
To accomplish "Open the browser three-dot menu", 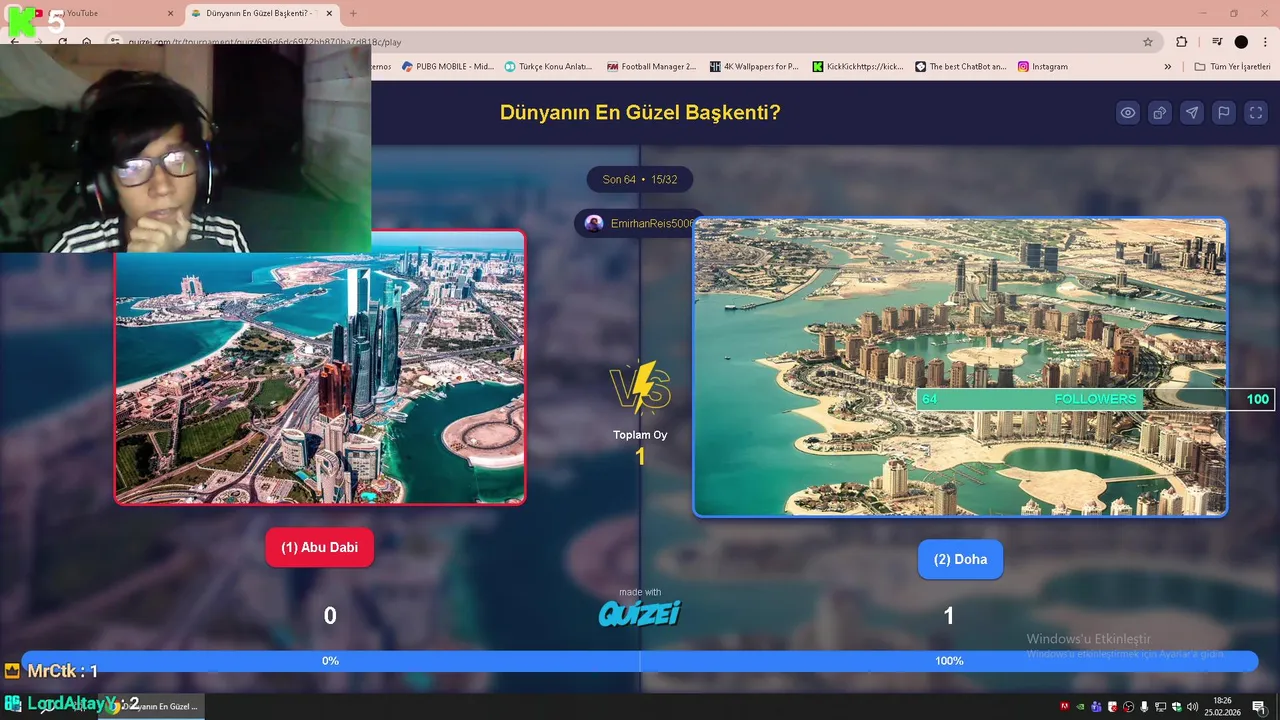I will coord(1265,42).
